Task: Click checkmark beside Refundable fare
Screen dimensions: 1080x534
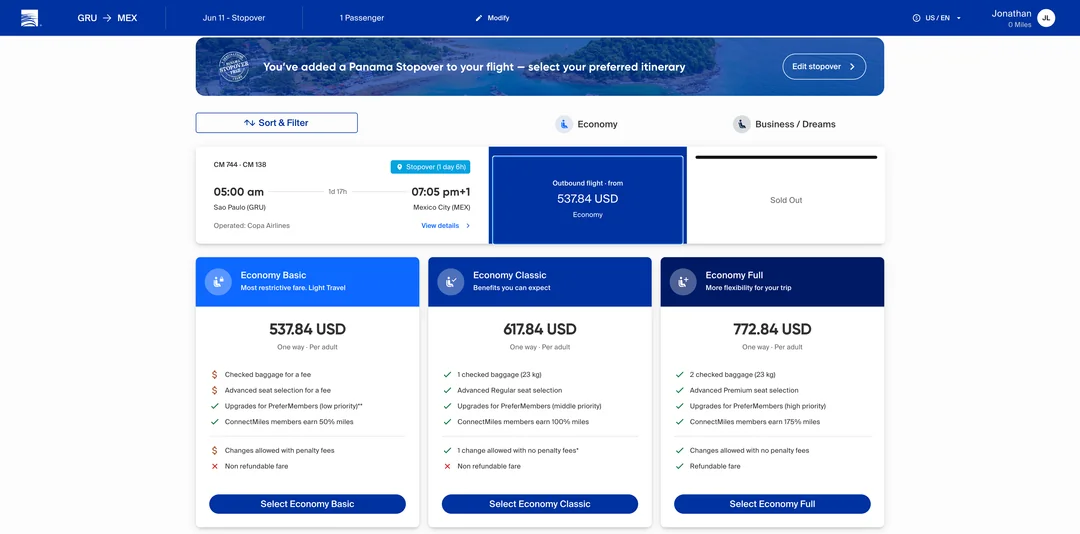Action: (x=680, y=466)
